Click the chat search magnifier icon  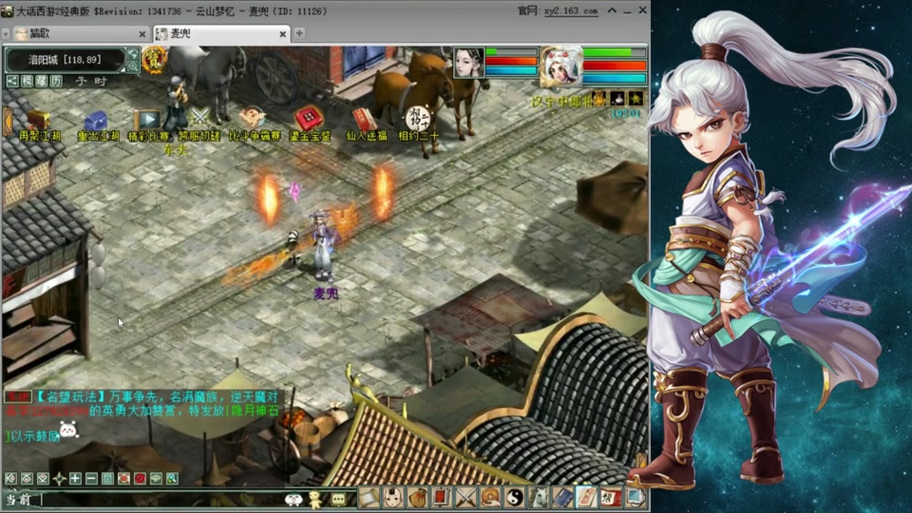click(x=172, y=479)
